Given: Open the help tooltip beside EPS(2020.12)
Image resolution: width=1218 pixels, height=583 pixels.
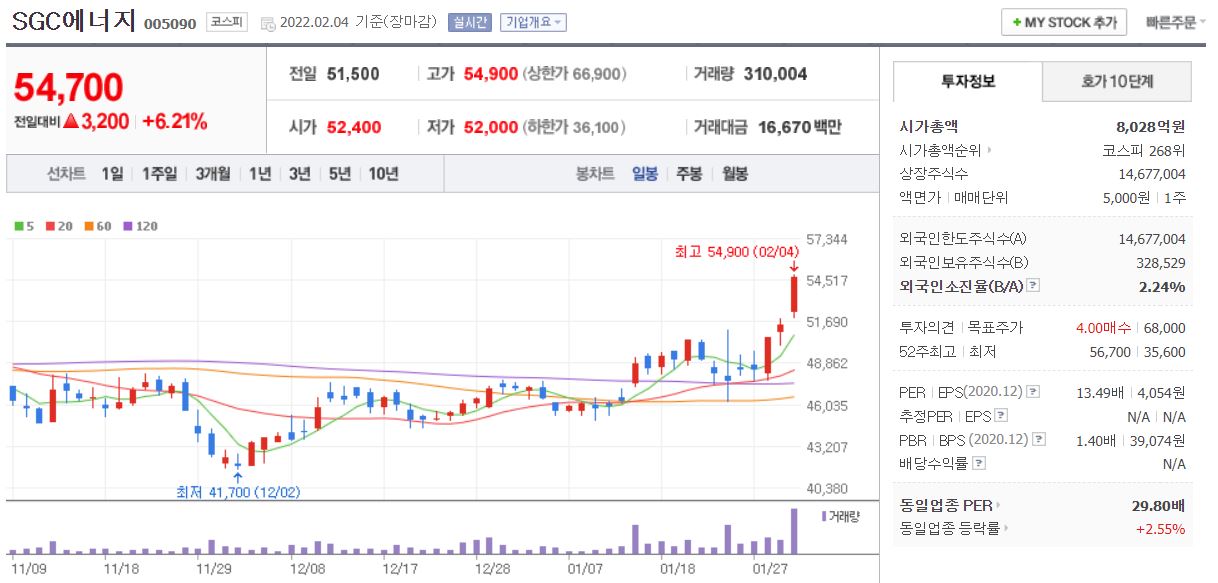Looking at the screenshot, I should pos(1033,391).
